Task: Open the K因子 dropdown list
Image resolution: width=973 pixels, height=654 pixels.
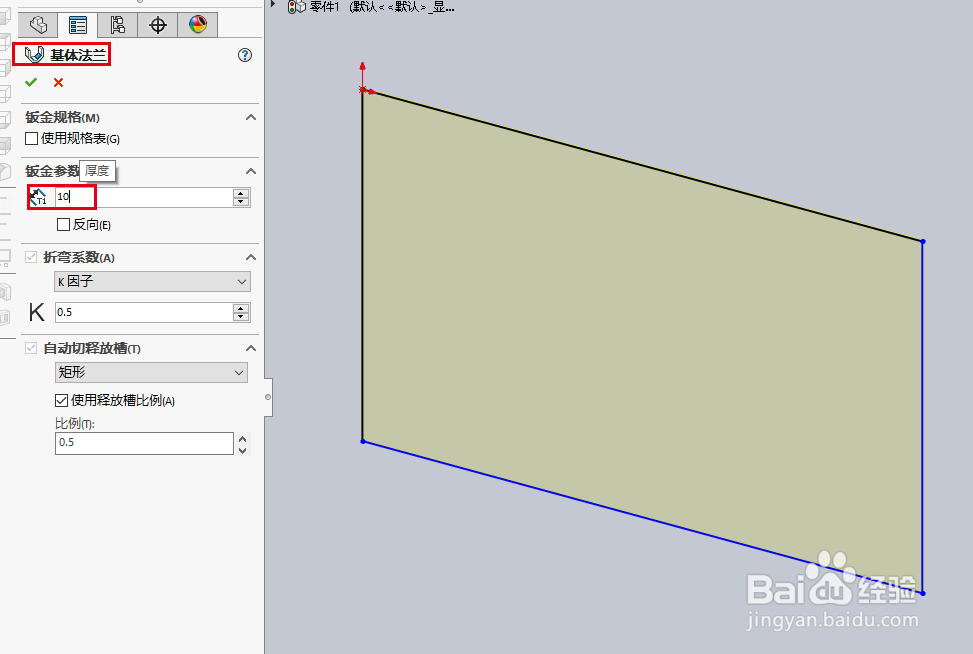Action: tap(240, 282)
